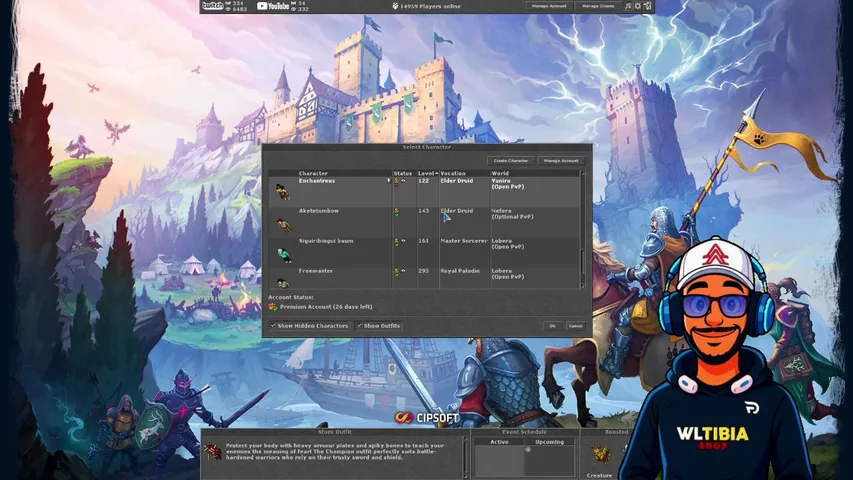Click Manage Clients in the top bar
The image size is (853, 480).
point(598,6)
